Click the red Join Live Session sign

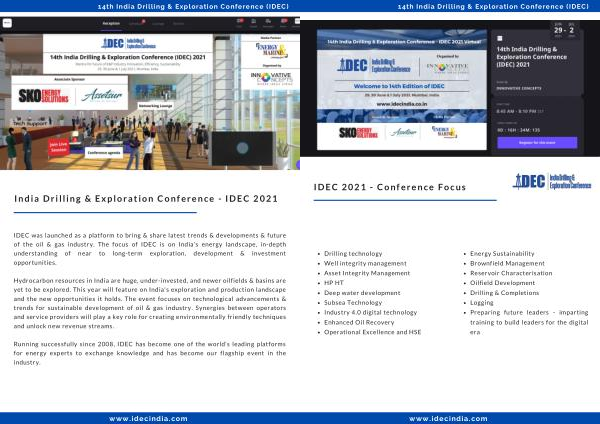click(x=59, y=147)
